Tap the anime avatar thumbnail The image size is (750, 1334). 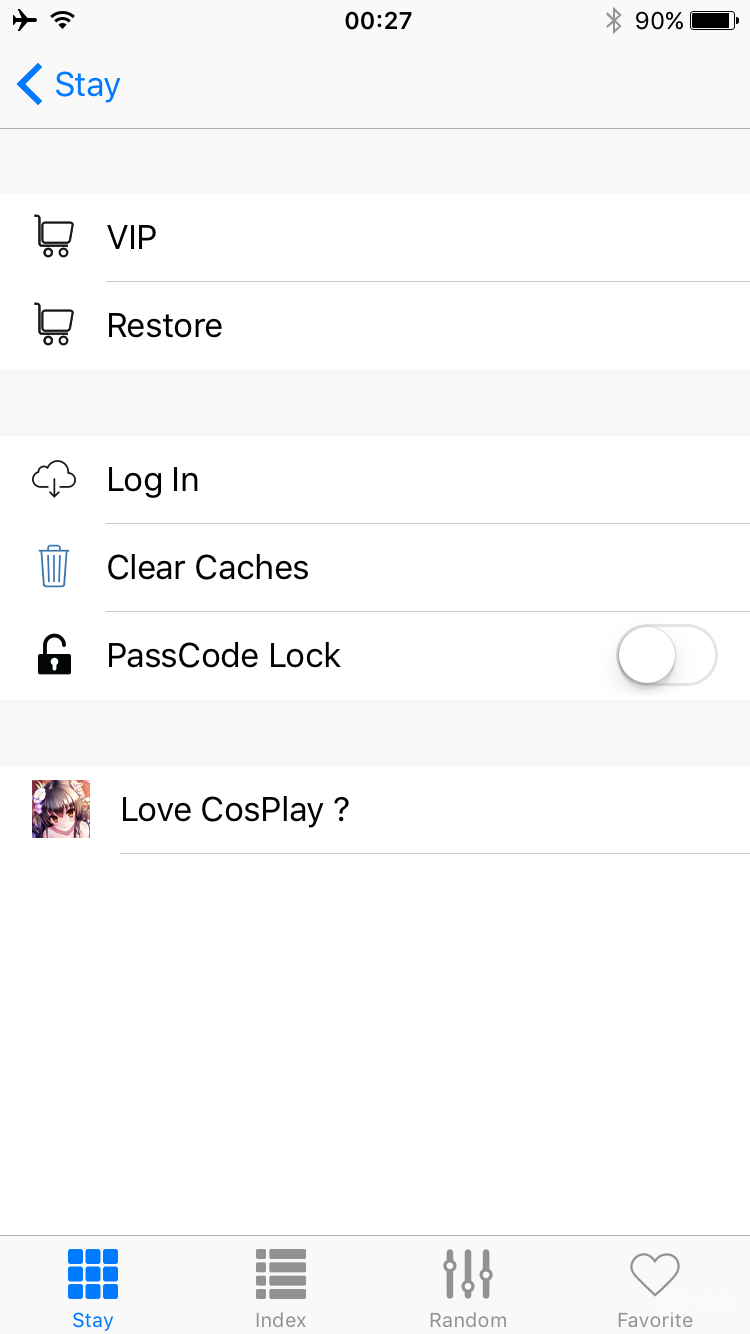click(61, 809)
